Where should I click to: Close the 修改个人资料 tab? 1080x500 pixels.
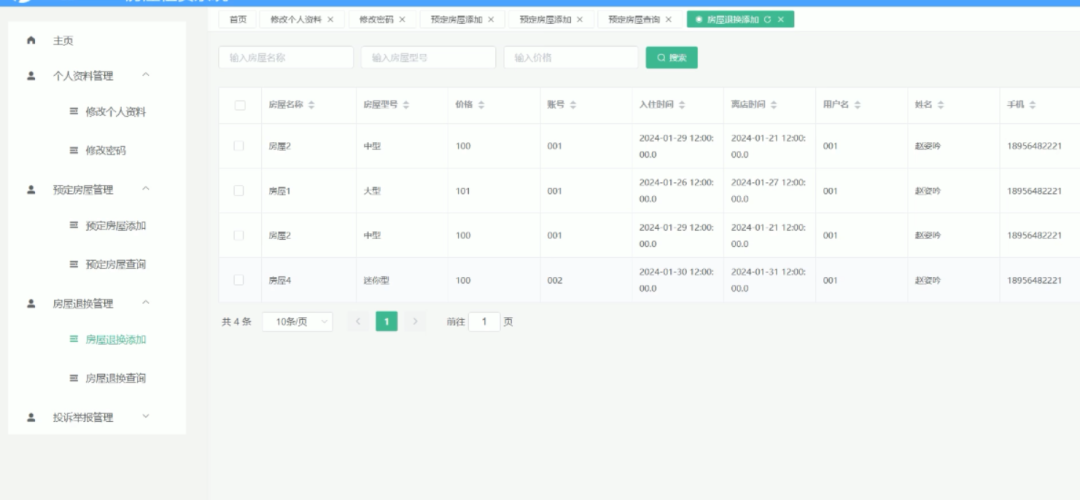coord(331,19)
